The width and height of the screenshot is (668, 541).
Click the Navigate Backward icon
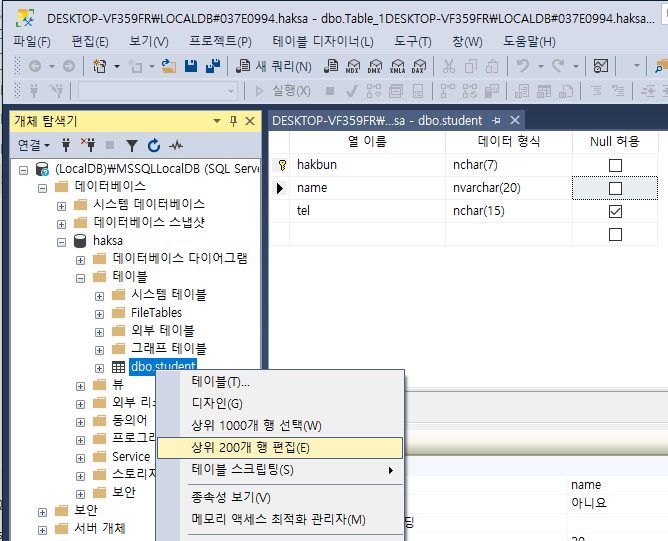point(35,66)
